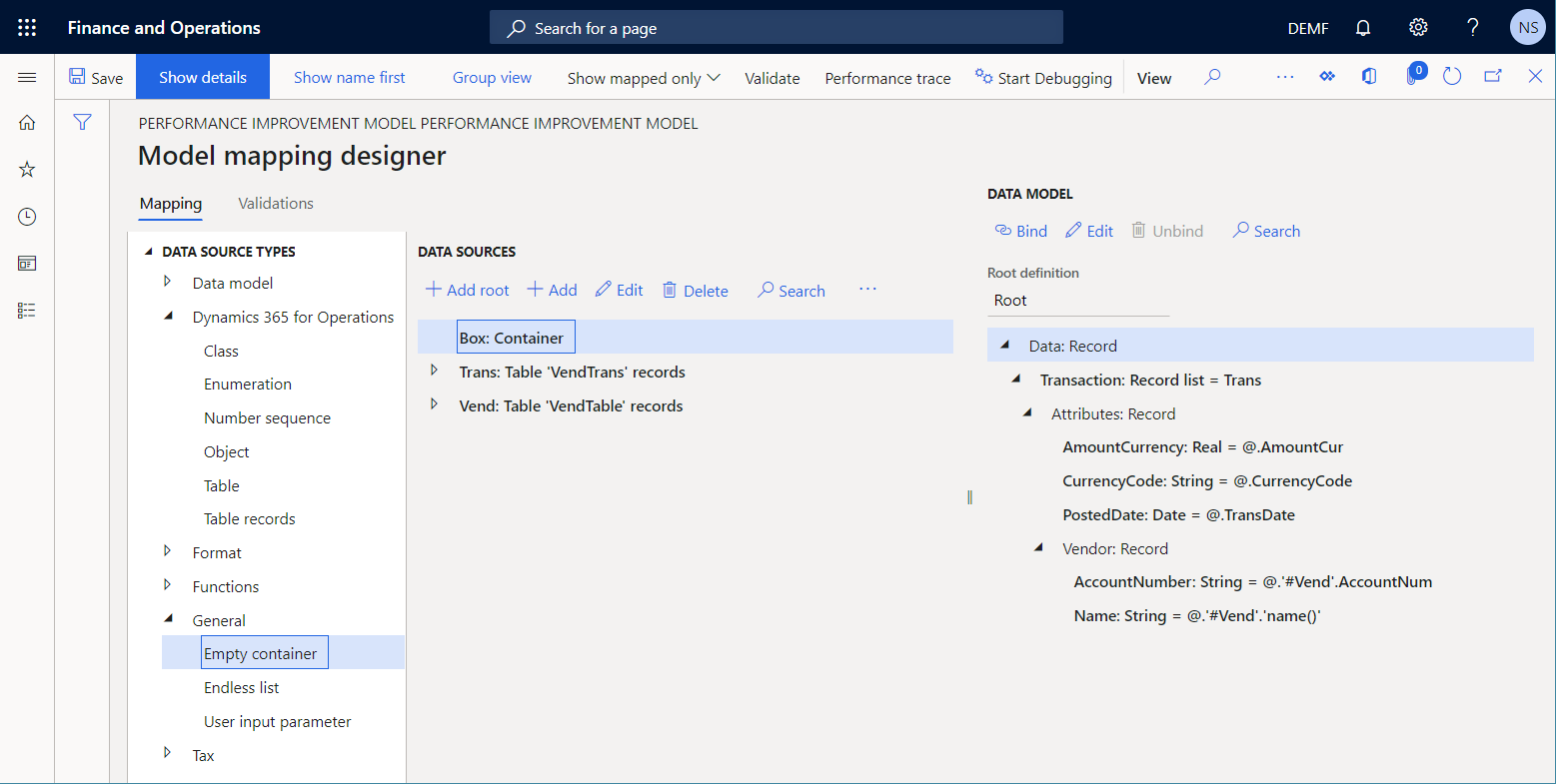Go to the Home icon in sidebar
1556x784 pixels.
pyautogui.click(x=27, y=122)
